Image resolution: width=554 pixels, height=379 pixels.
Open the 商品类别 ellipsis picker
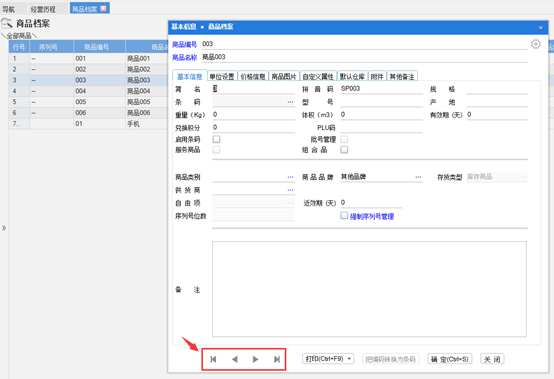pos(290,177)
